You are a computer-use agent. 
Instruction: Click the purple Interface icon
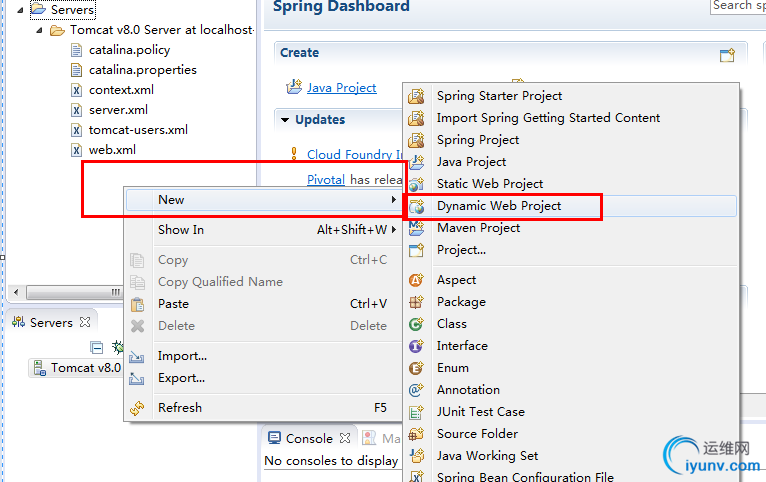tap(416, 346)
